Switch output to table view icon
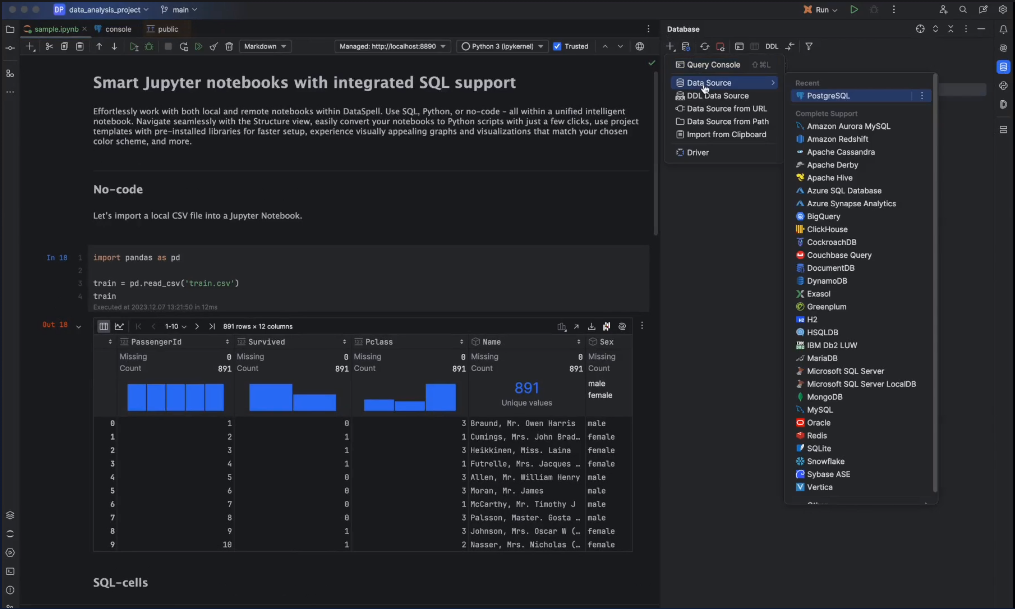1015x609 pixels. pyautogui.click(x=104, y=327)
